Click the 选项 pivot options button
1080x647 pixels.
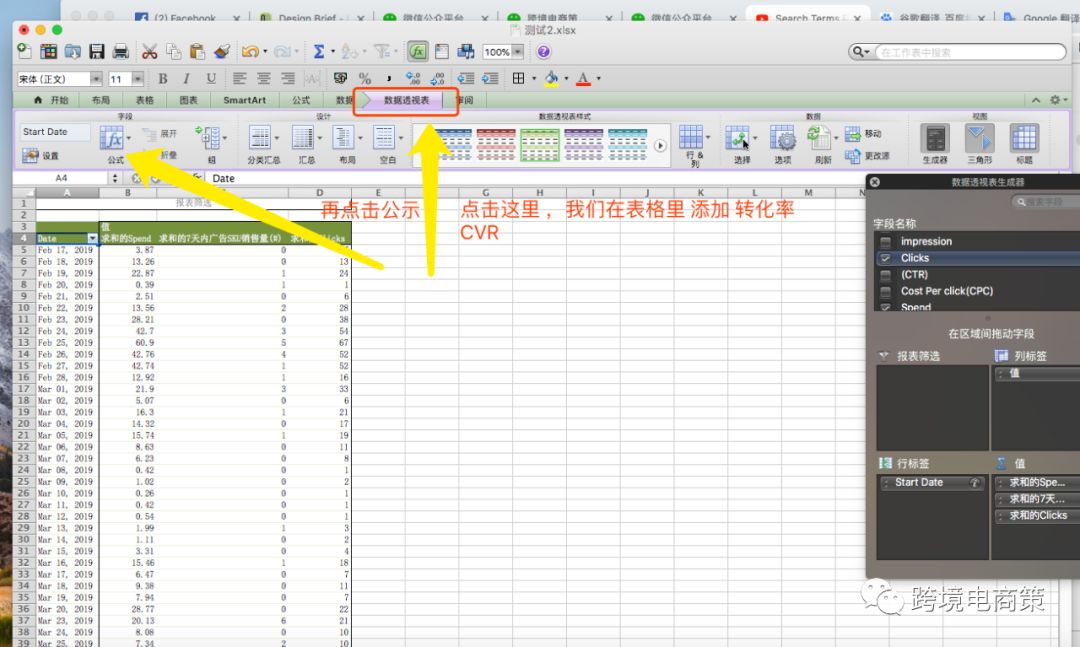pyautogui.click(x=782, y=145)
